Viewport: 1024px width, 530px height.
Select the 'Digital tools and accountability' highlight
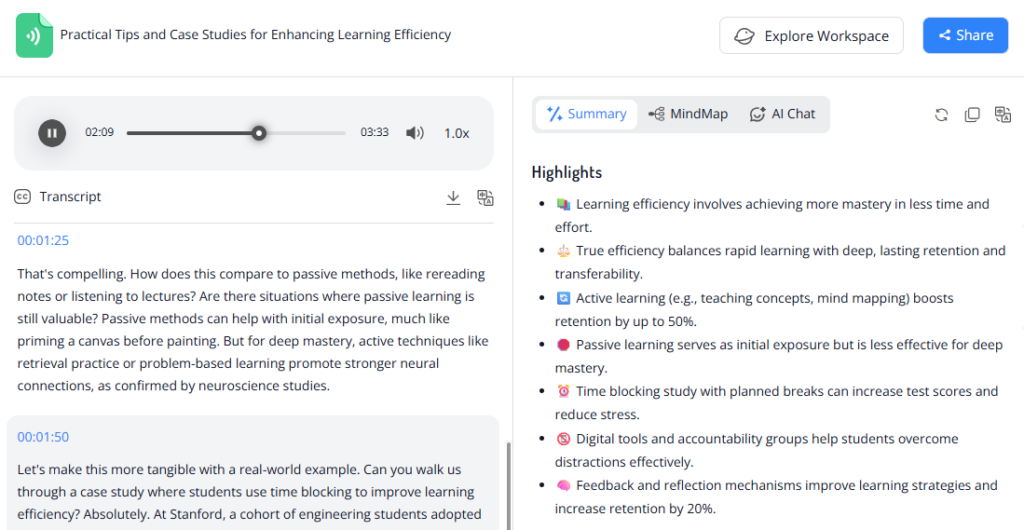point(757,450)
